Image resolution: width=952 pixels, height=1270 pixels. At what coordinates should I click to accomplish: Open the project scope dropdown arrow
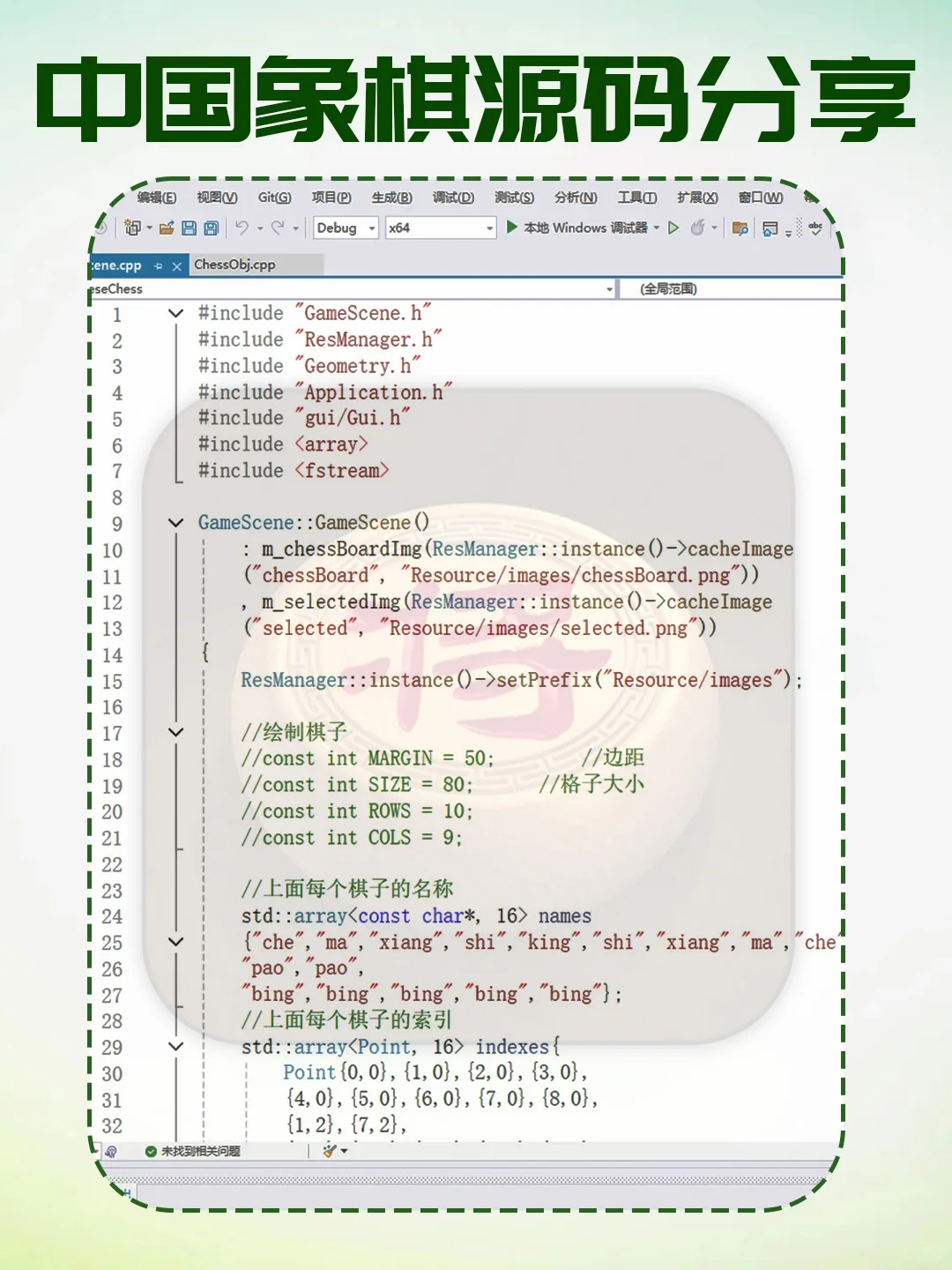[609, 289]
